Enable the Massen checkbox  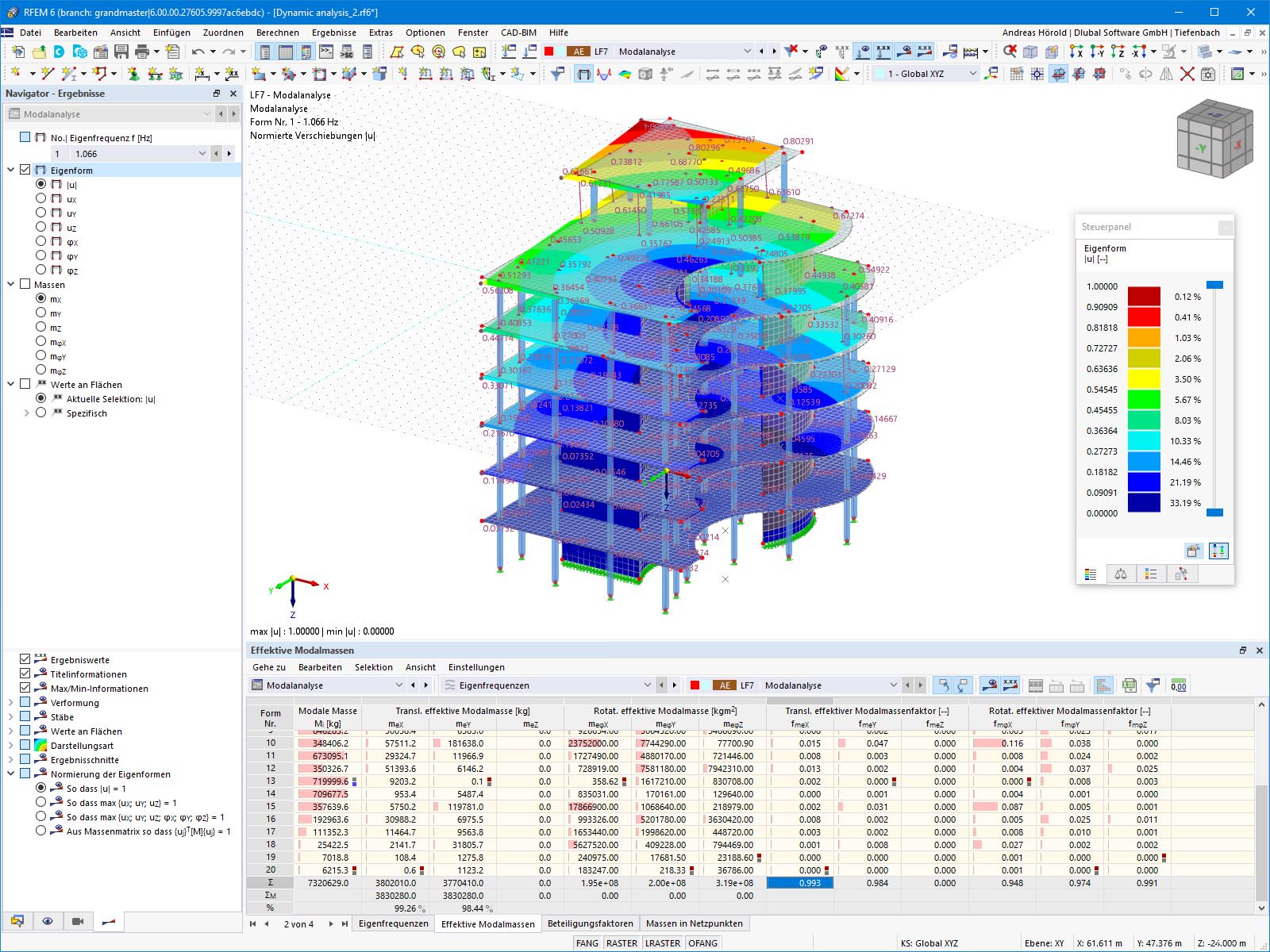tap(25, 284)
